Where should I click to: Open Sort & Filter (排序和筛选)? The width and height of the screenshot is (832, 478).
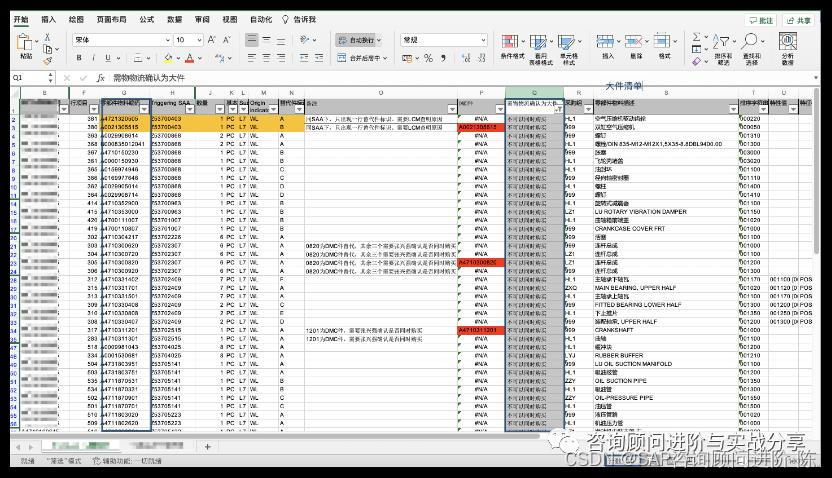point(723,48)
